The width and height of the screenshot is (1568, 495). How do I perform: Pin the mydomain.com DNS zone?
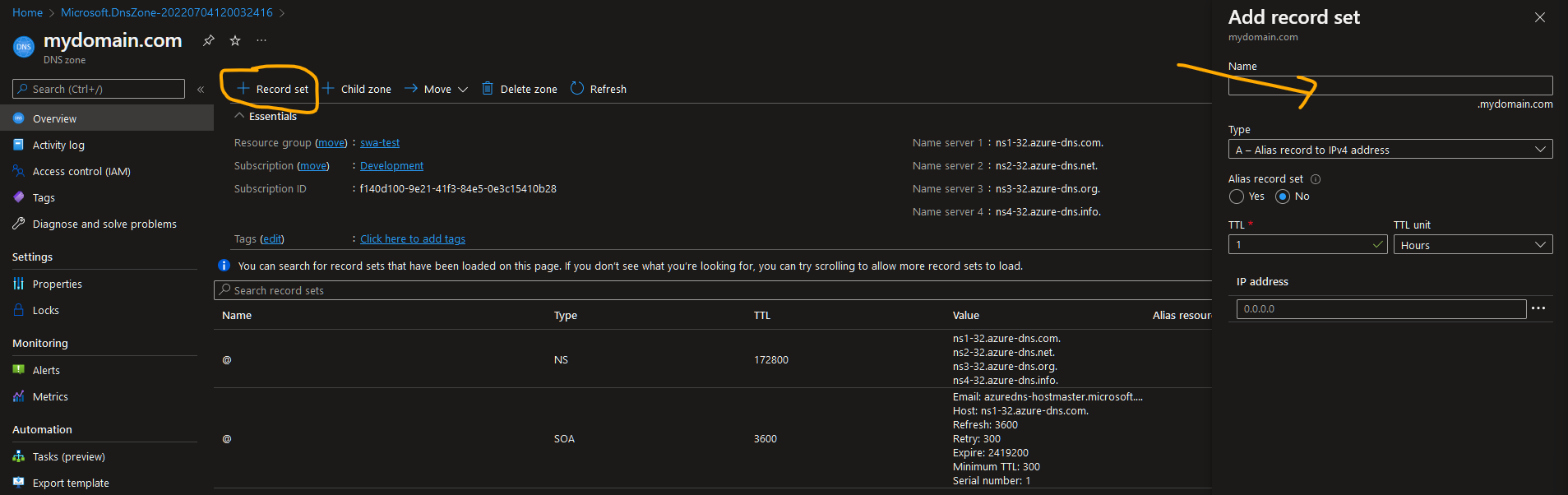tap(209, 40)
